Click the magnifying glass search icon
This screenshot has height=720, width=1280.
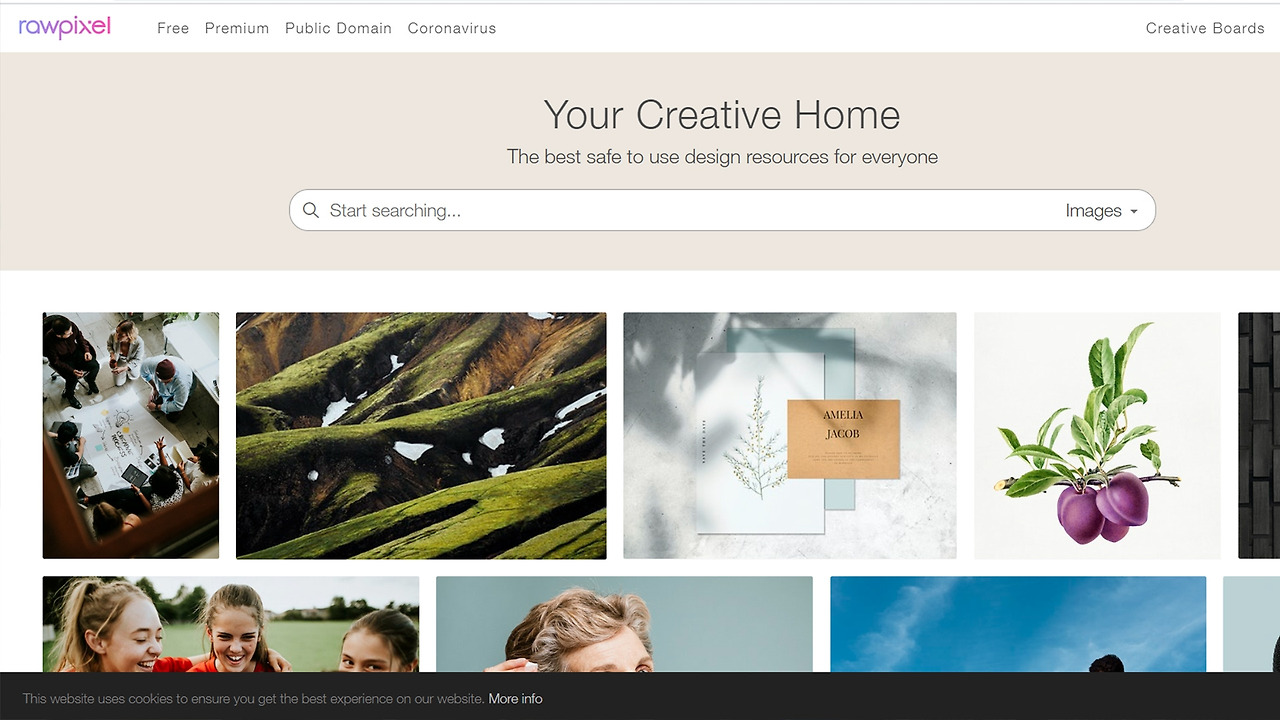[311, 210]
